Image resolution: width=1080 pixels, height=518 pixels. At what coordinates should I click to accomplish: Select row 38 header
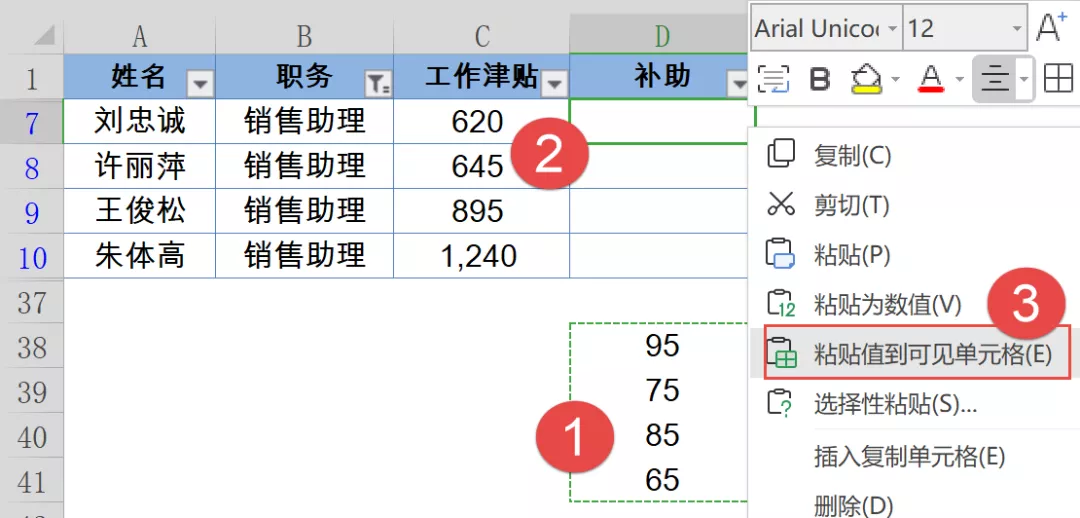pyautogui.click(x=32, y=346)
